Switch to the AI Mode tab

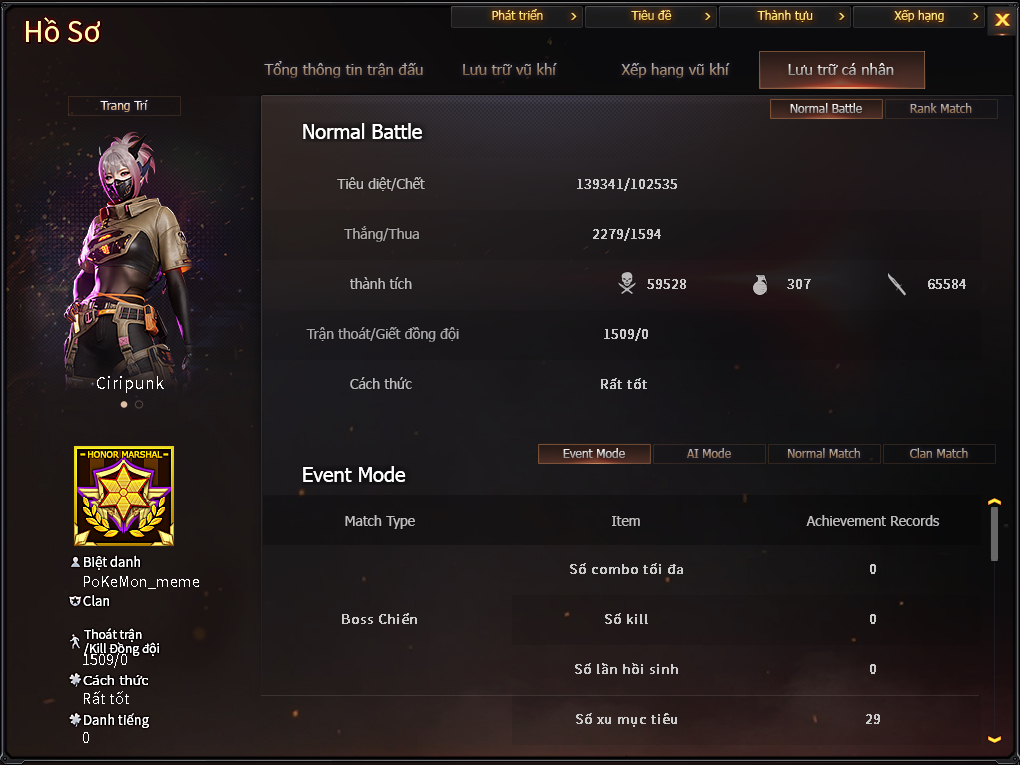click(709, 453)
